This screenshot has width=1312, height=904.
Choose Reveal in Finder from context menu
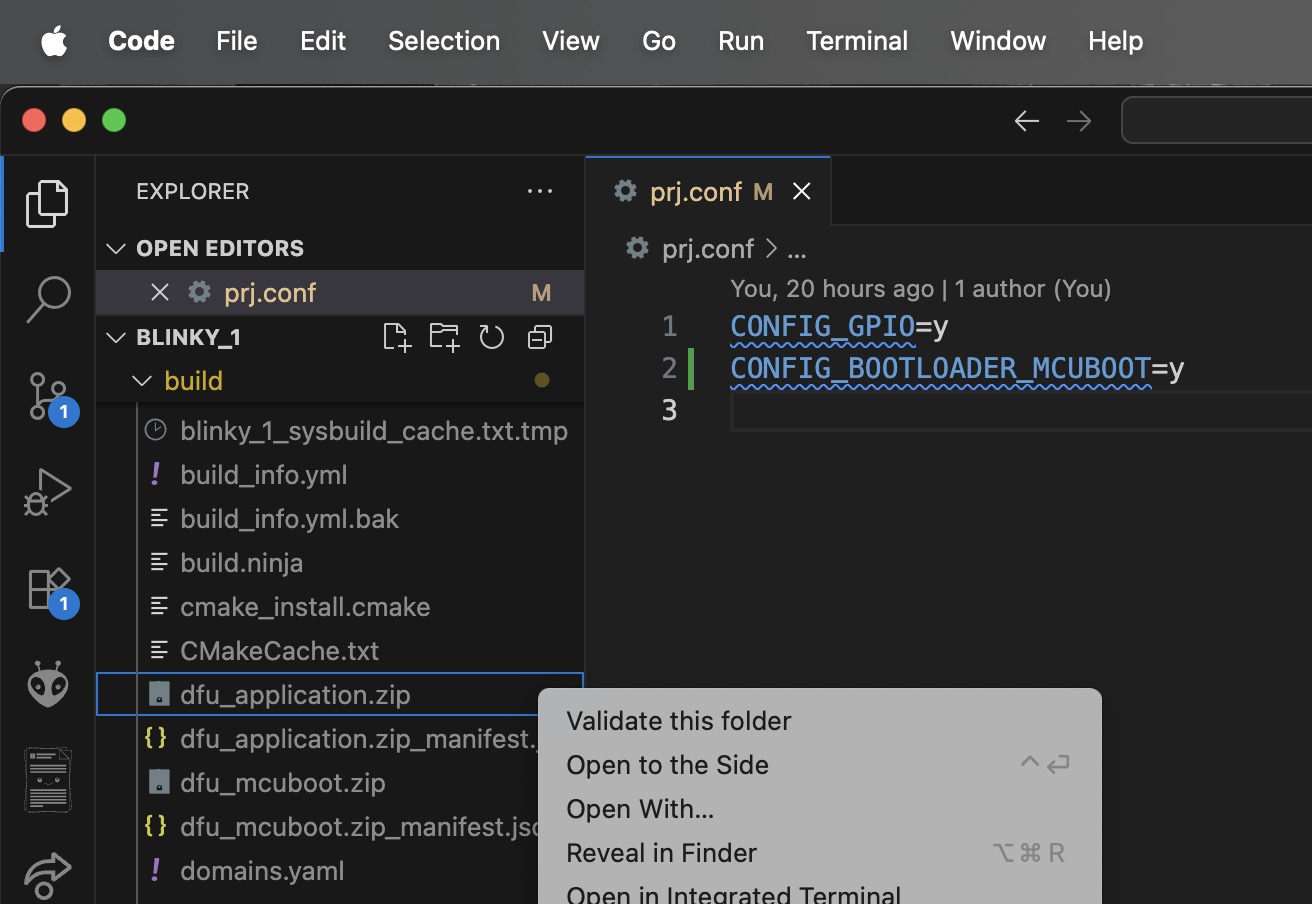(x=661, y=853)
